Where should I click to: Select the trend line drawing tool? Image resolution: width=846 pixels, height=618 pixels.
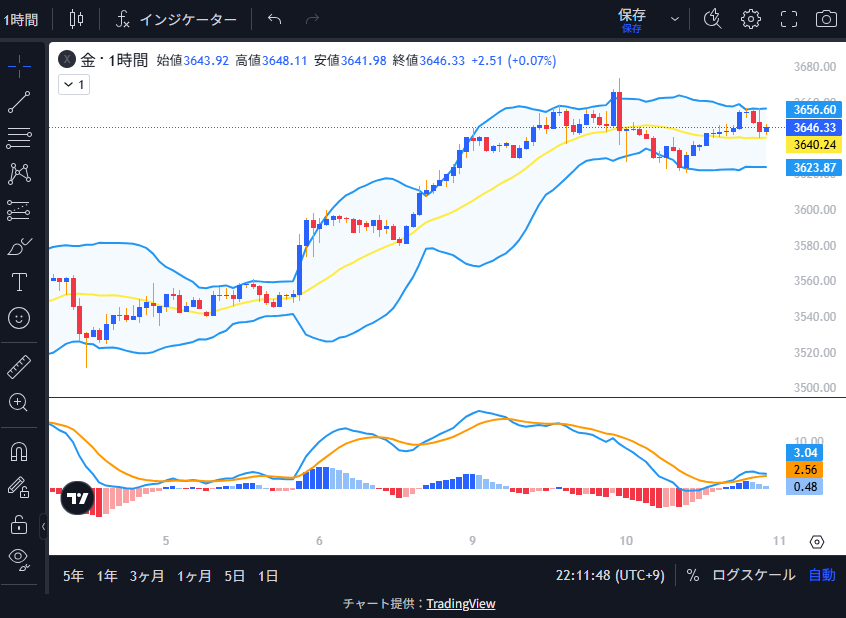[x=19, y=101]
